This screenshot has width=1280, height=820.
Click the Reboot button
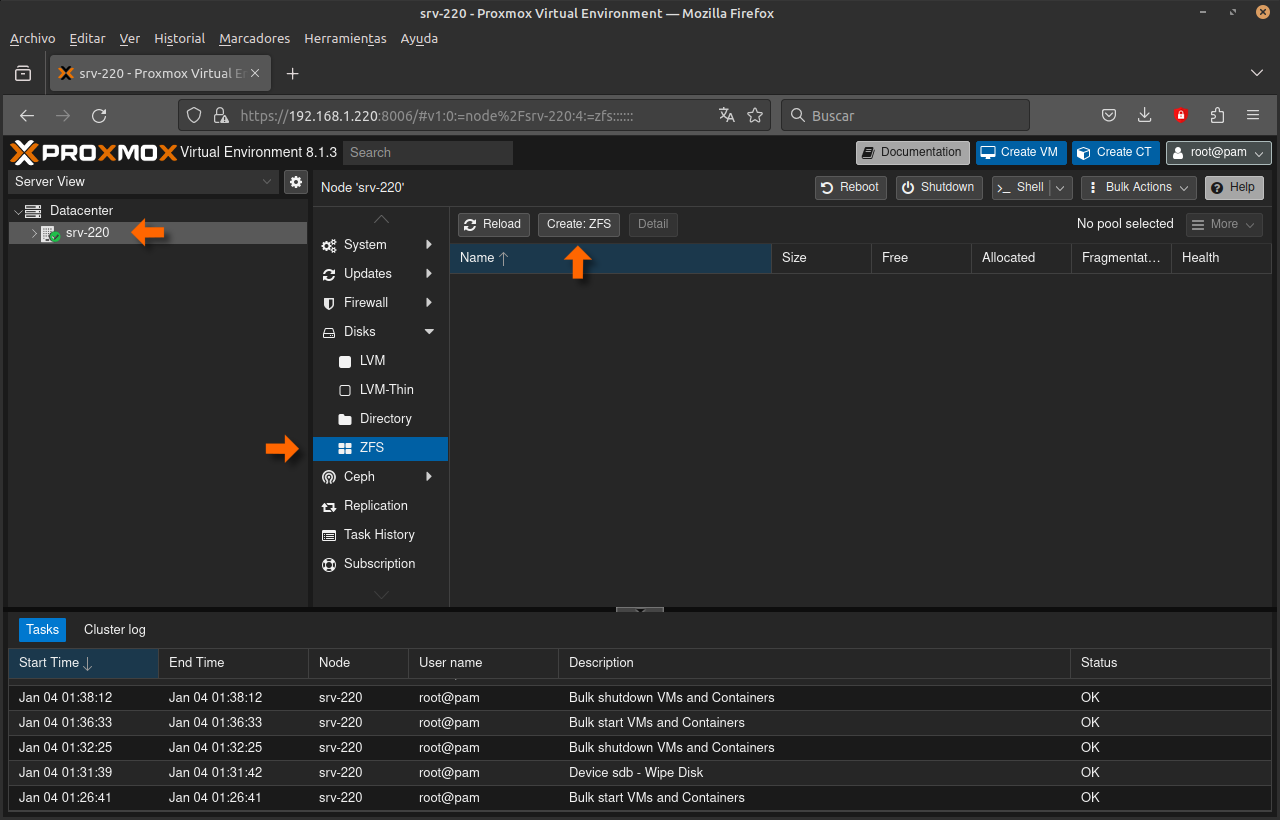click(851, 187)
